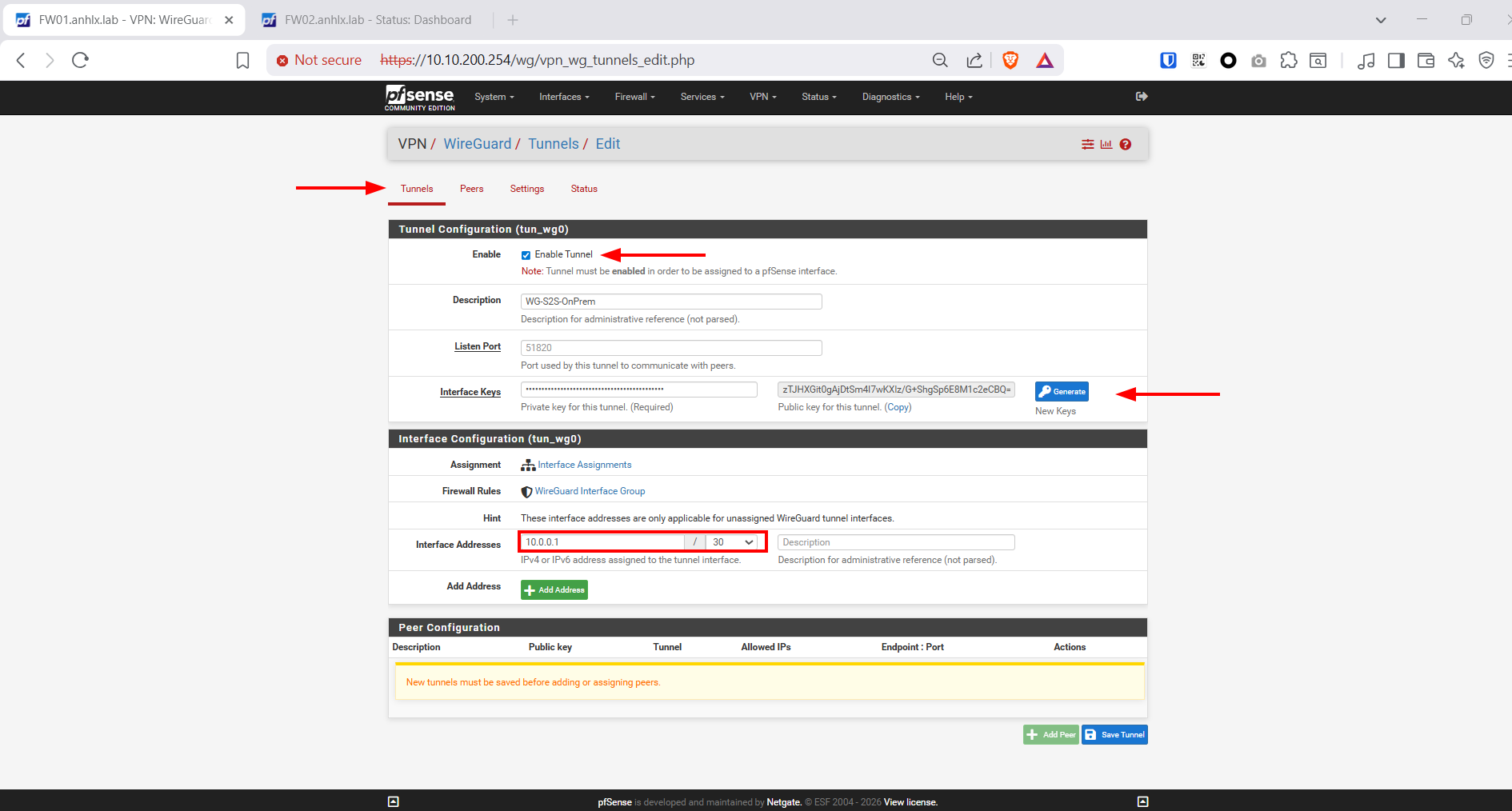Expand the Firewall menu
The height and width of the screenshot is (811, 1512).
click(634, 97)
